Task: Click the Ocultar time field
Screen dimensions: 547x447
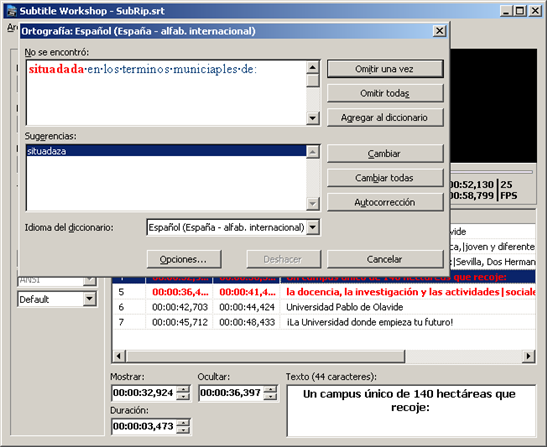Action: click(231, 393)
